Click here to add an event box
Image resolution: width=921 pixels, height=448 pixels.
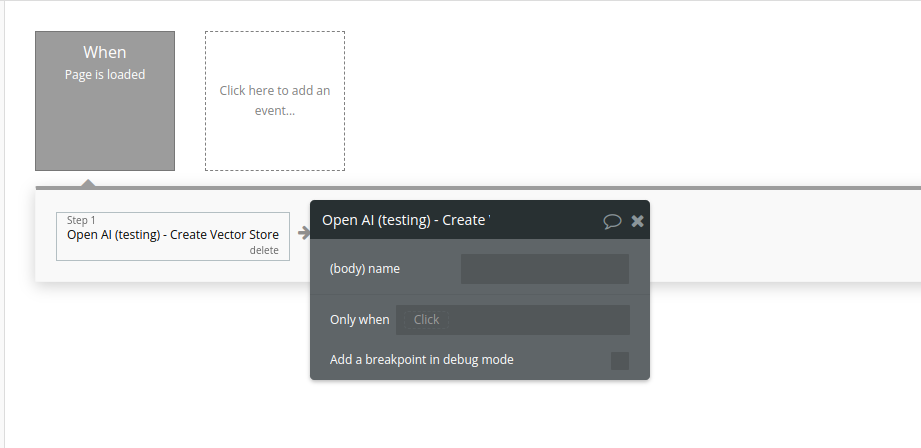point(275,100)
